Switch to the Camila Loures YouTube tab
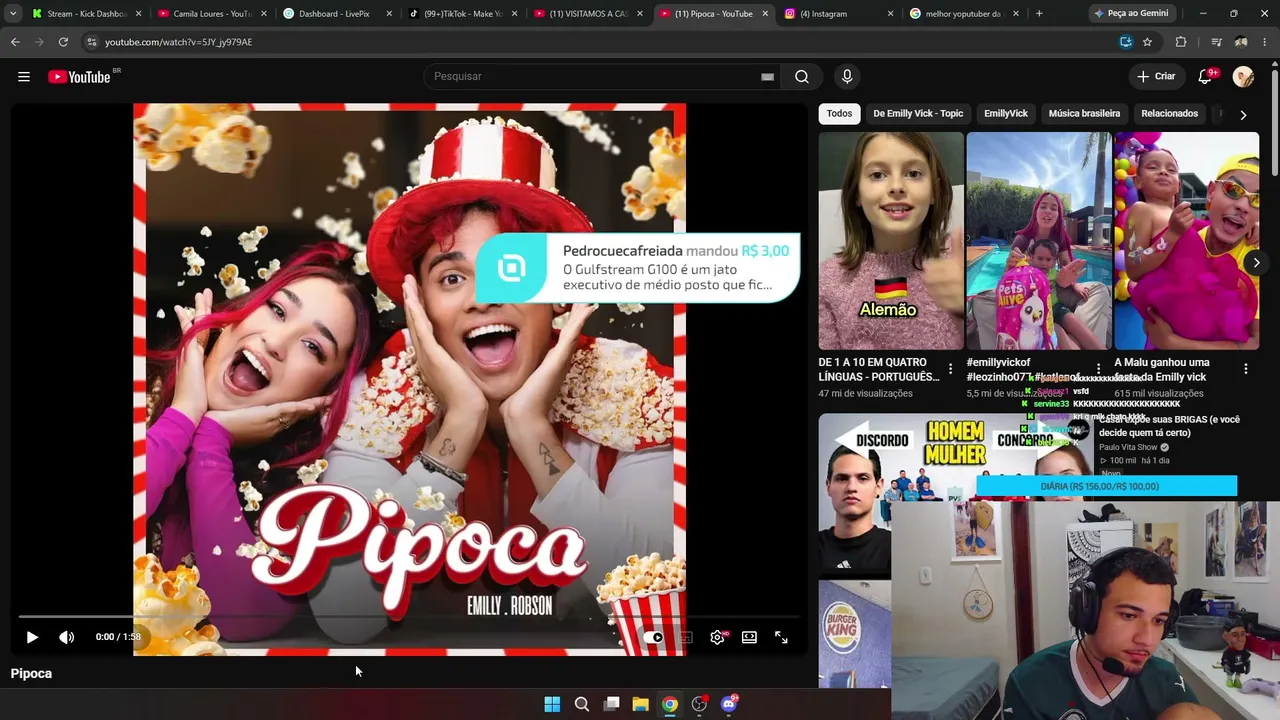 pyautogui.click(x=211, y=14)
